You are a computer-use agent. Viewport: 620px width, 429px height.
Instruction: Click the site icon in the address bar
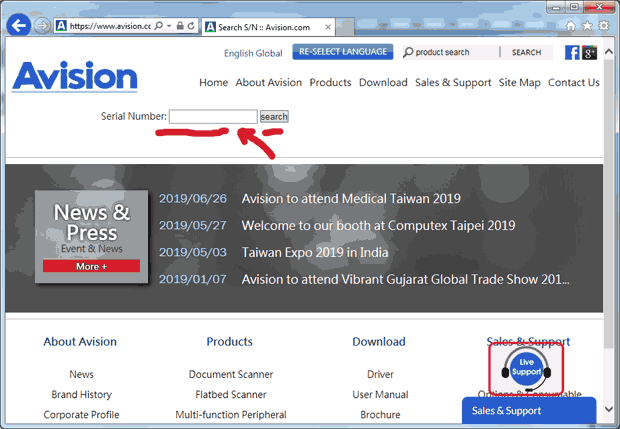(x=61, y=26)
